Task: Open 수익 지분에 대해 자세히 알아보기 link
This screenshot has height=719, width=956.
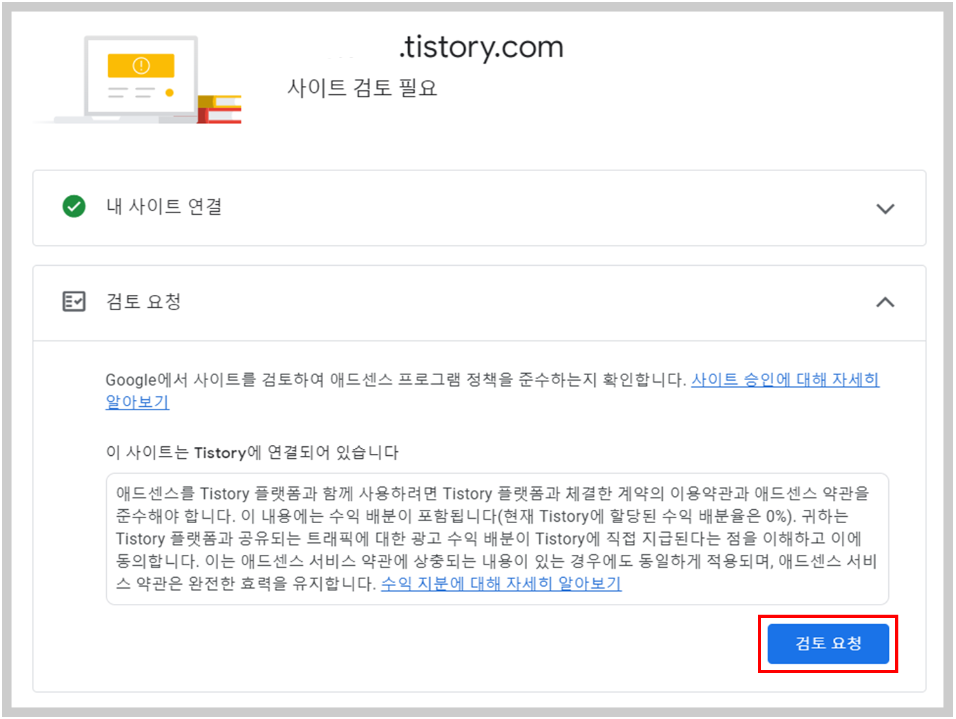Action: pos(501,584)
